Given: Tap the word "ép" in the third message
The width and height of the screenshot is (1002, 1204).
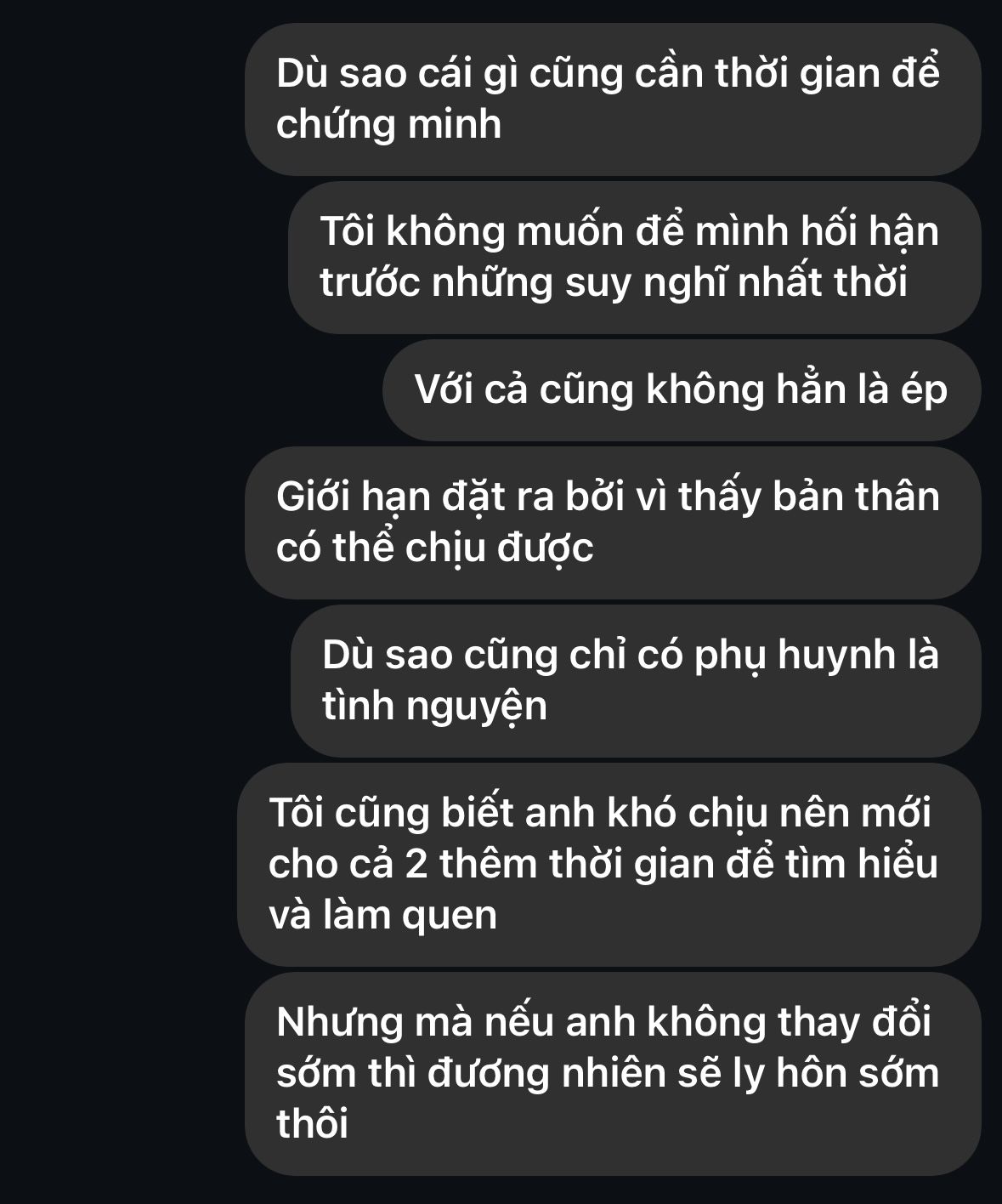Looking at the screenshot, I should click(x=923, y=391).
